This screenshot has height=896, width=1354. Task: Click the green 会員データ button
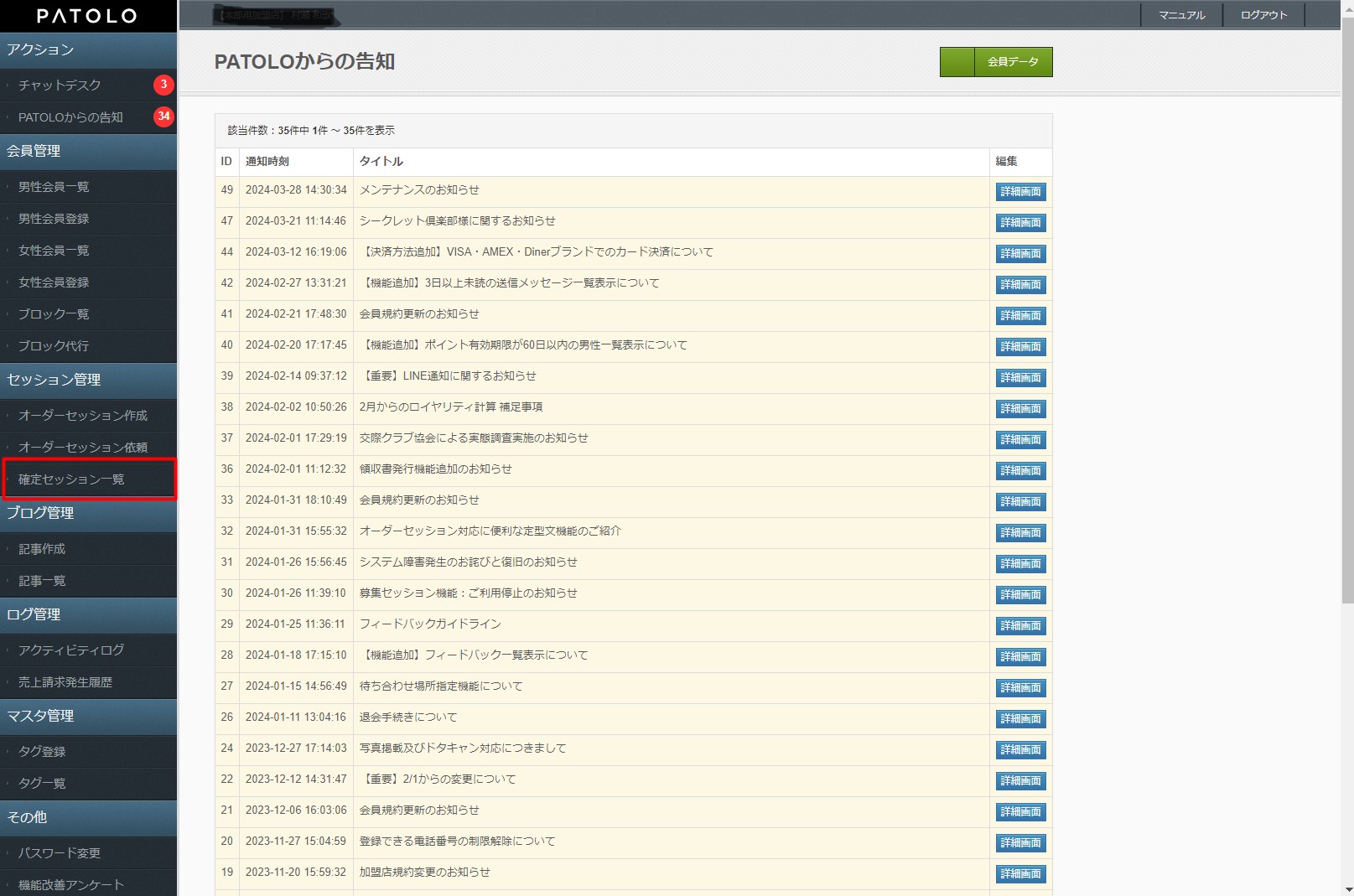click(x=996, y=62)
